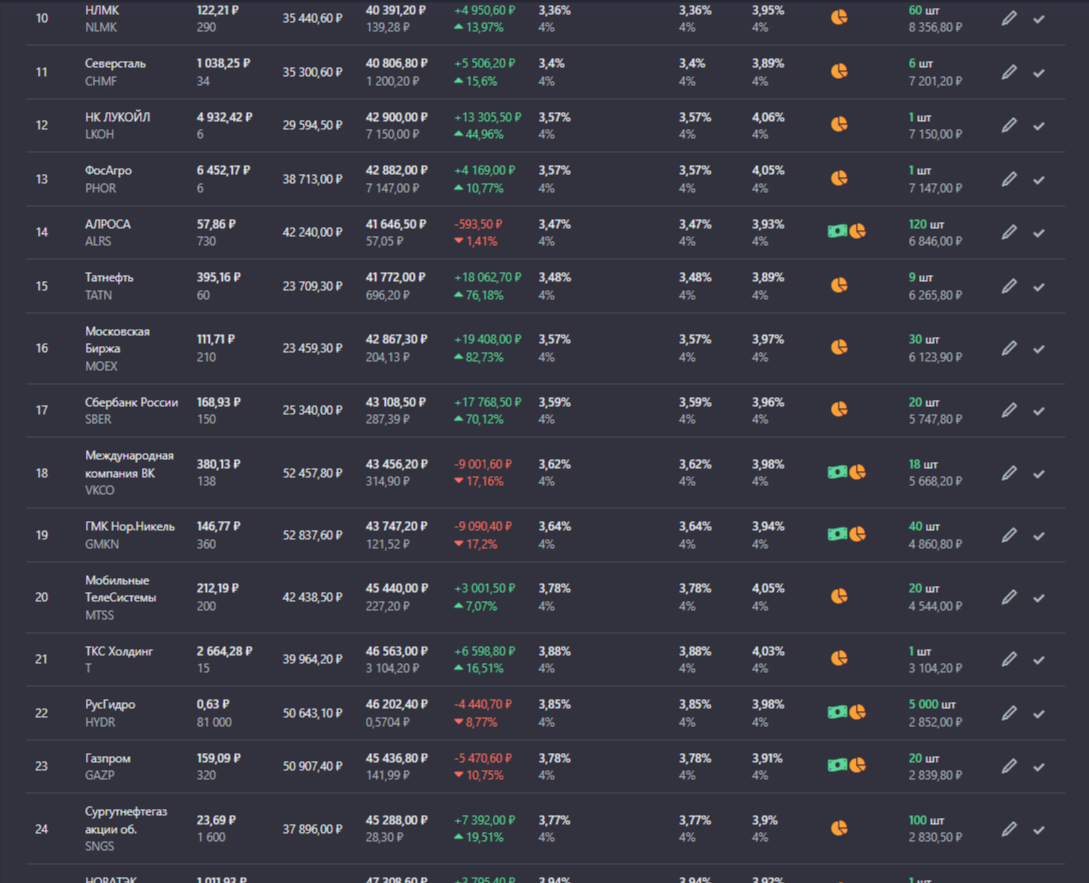
Task: Click the Московская Биржа stock name
Action: pyautogui.click(x=117, y=340)
